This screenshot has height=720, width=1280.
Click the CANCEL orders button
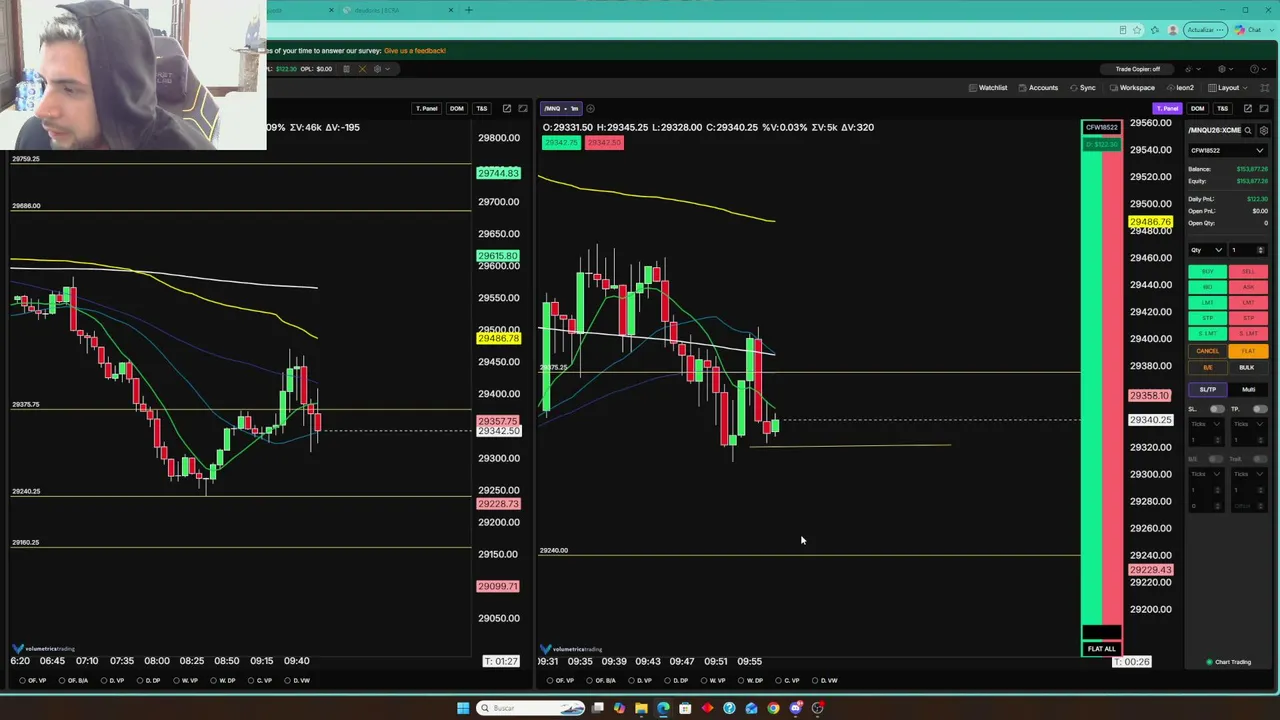click(1207, 351)
